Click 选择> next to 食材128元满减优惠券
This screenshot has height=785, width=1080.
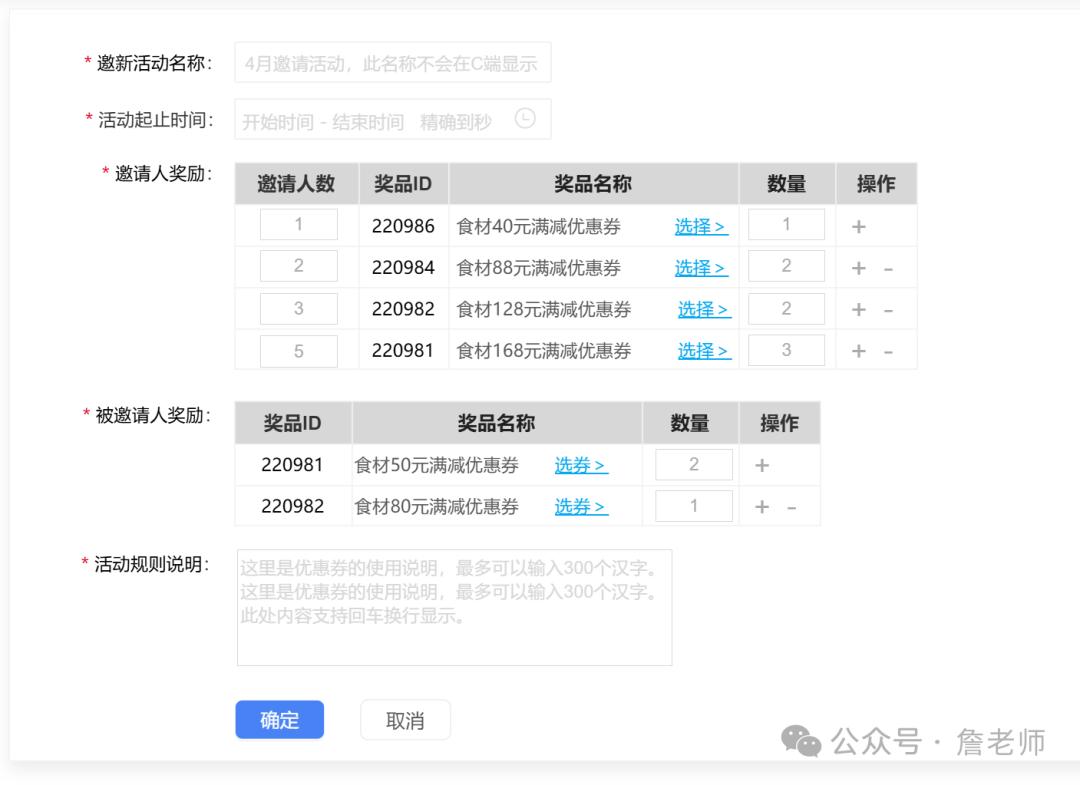tap(703, 310)
